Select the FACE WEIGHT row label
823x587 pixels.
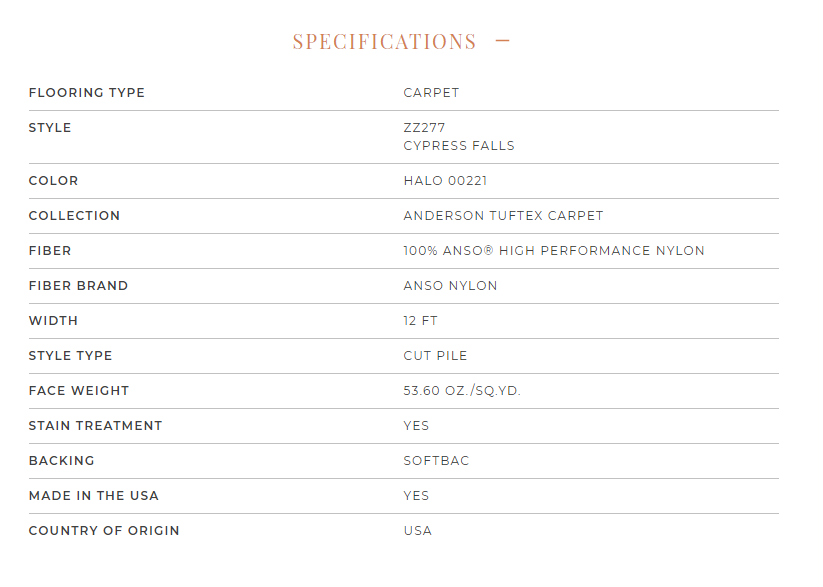(79, 391)
